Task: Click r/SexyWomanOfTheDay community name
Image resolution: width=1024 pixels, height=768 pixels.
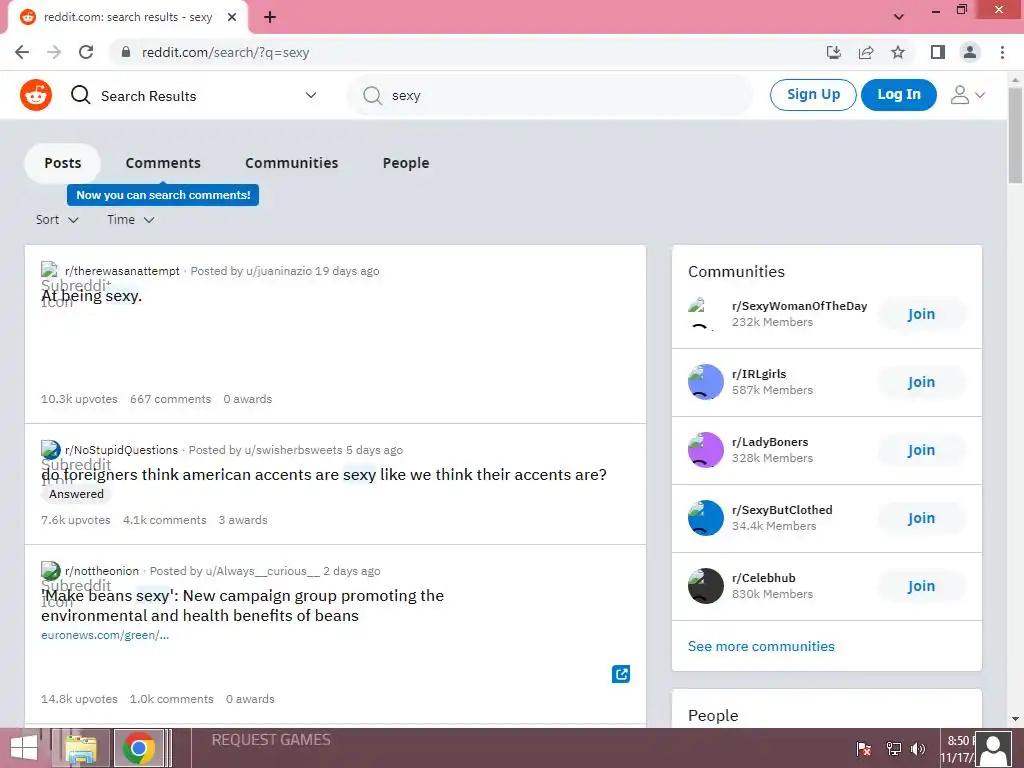Action: point(799,306)
